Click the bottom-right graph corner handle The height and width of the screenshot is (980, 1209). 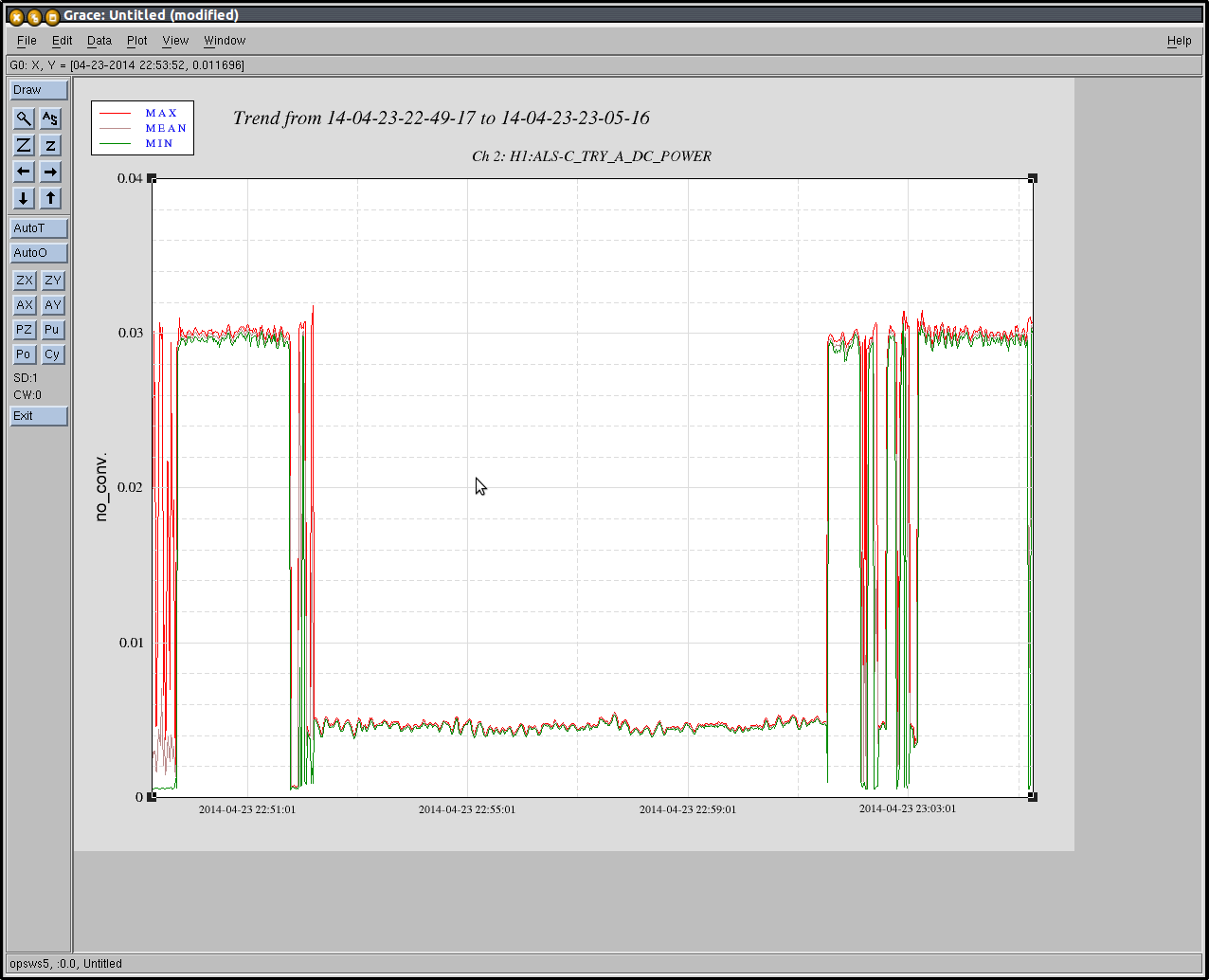tap(1033, 797)
